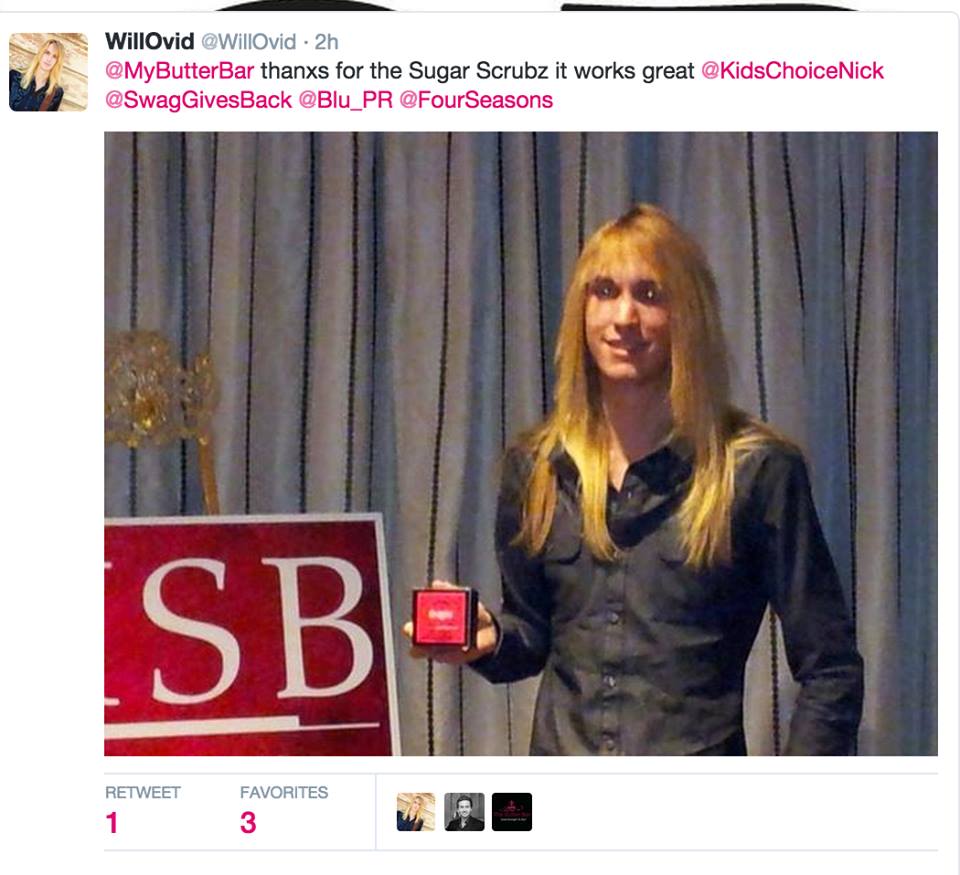Screen dimensions: 960x875
Task: Open the @WillOvid handle next to name
Action: point(249,42)
